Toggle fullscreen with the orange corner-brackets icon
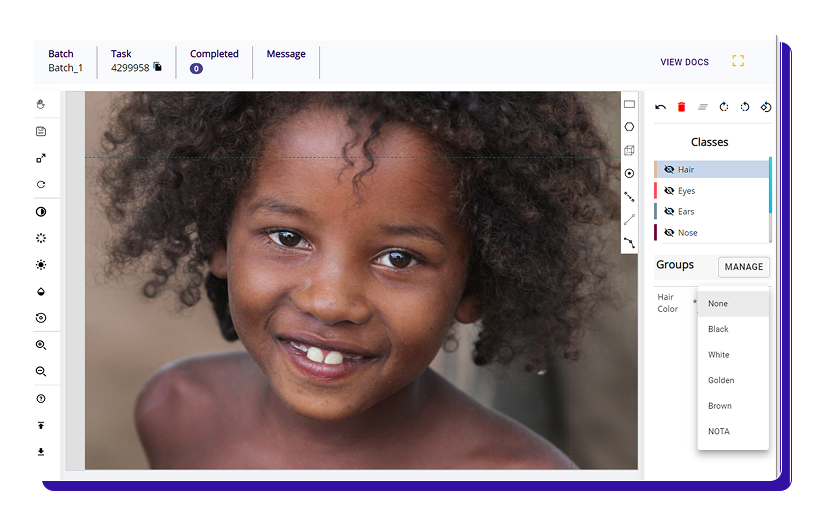 click(x=738, y=61)
